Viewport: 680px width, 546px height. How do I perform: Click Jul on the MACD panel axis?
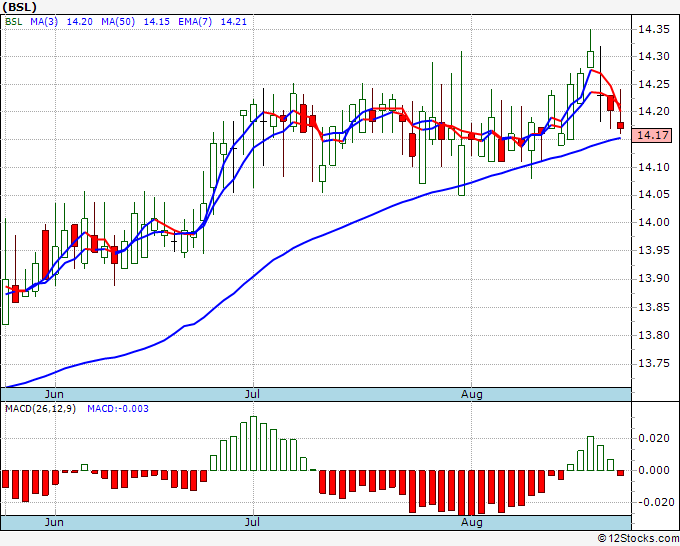point(252,522)
